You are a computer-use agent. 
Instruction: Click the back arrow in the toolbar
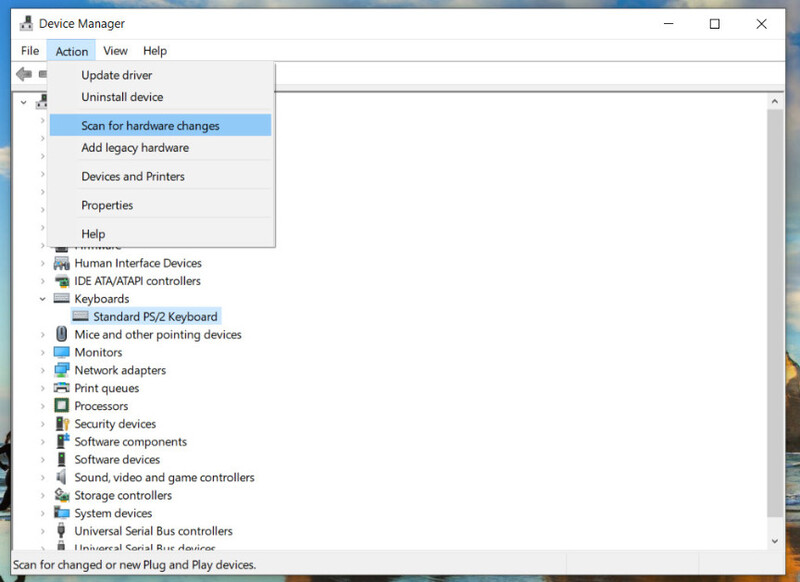(24, 74)
